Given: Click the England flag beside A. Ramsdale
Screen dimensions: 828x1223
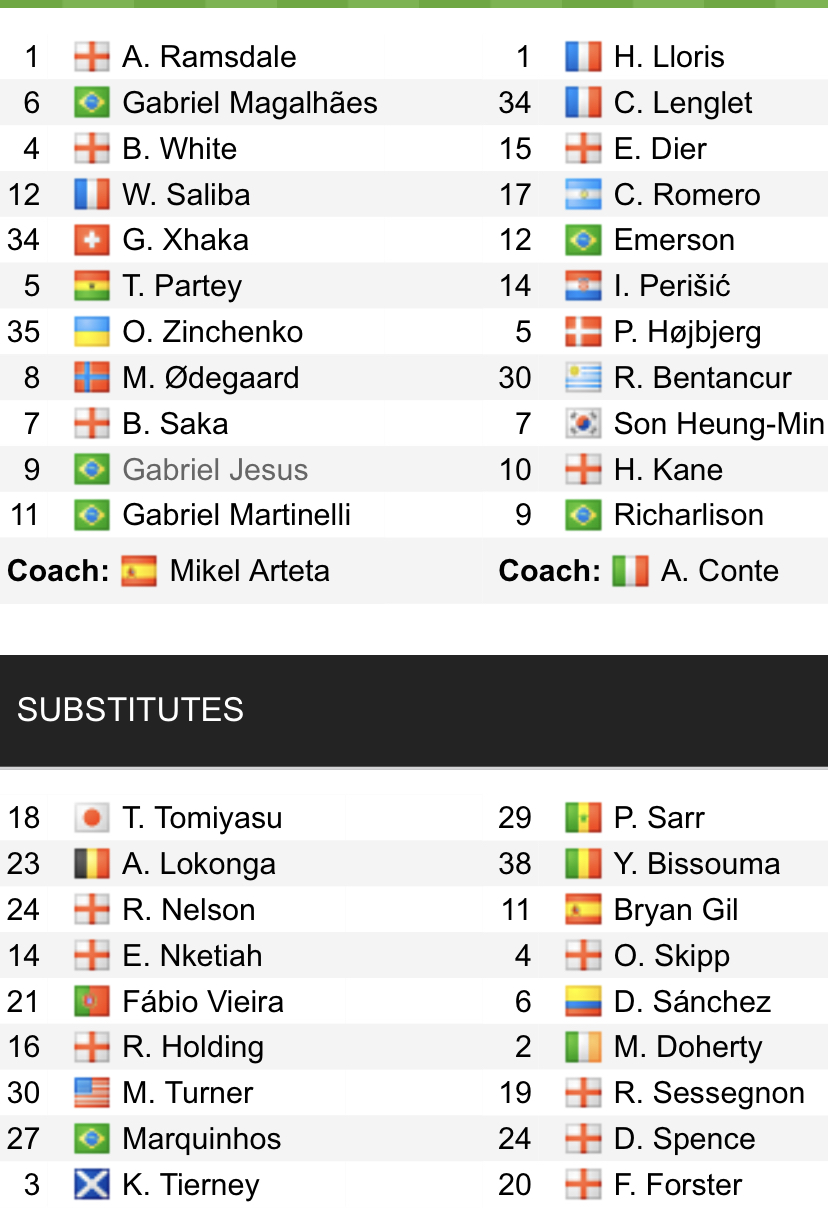Looking at the screenshot, I should (x=91, y=57).
